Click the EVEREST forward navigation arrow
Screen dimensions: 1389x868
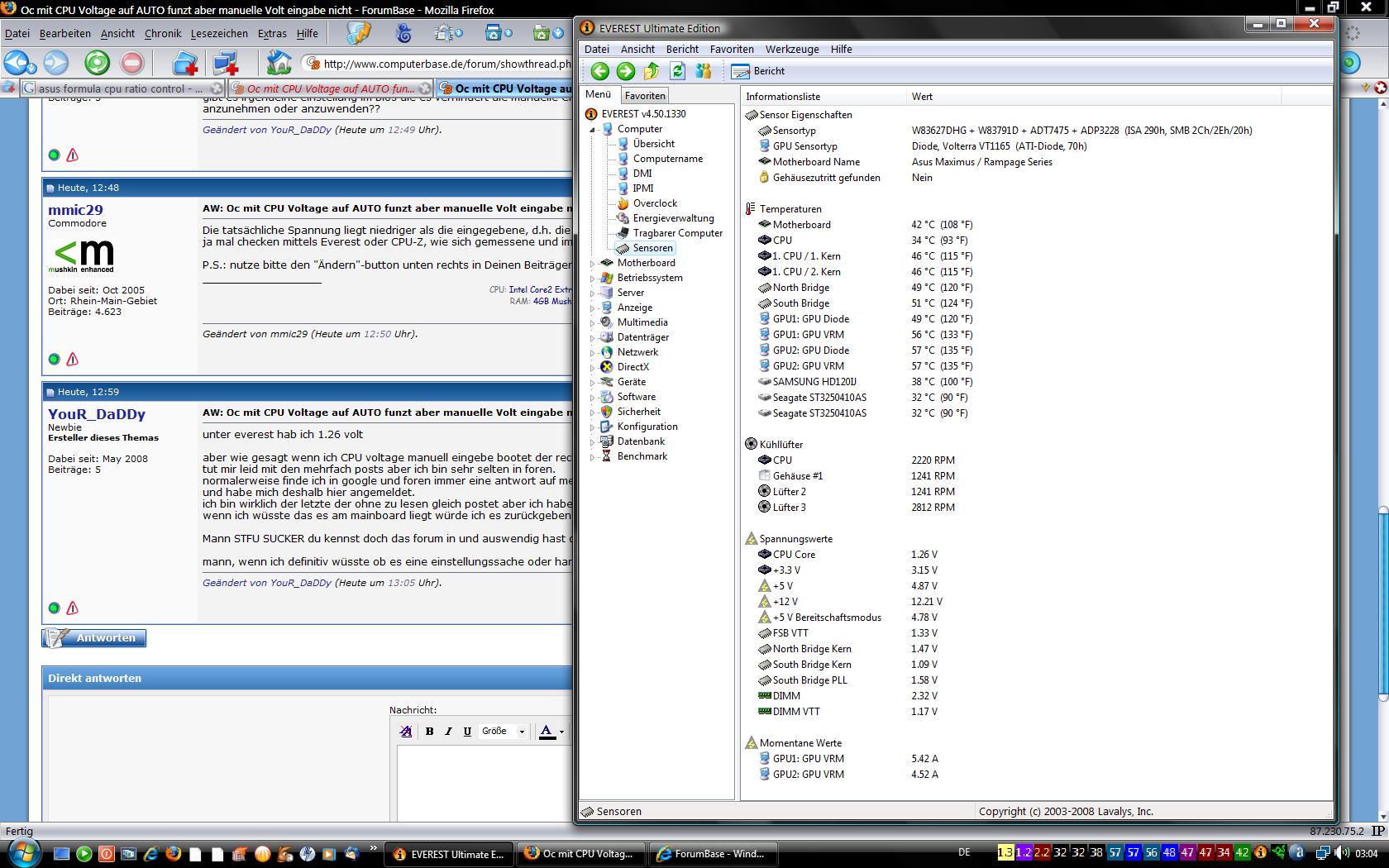[626, 71]
